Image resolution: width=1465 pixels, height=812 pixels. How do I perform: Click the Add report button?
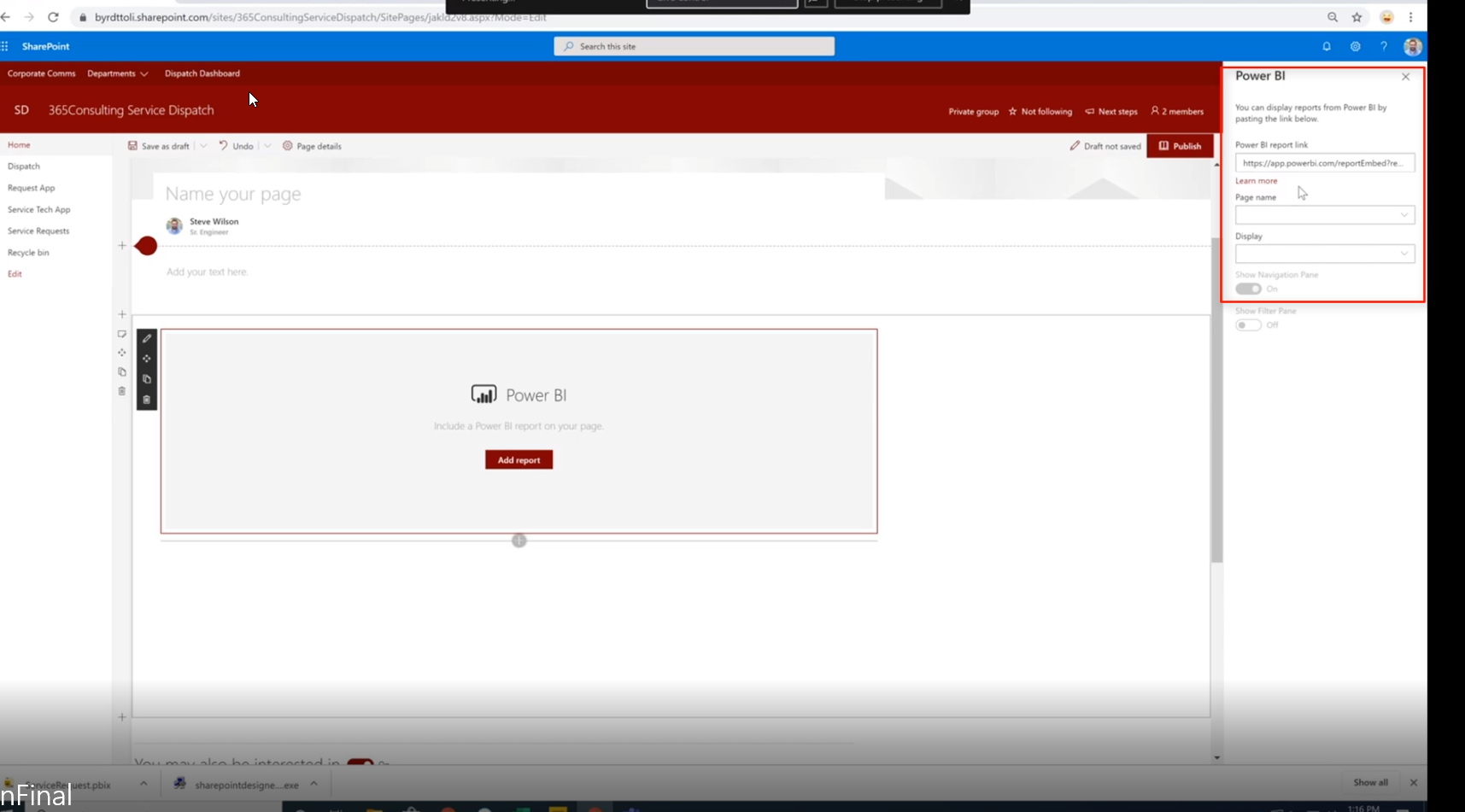click(519, 460)
